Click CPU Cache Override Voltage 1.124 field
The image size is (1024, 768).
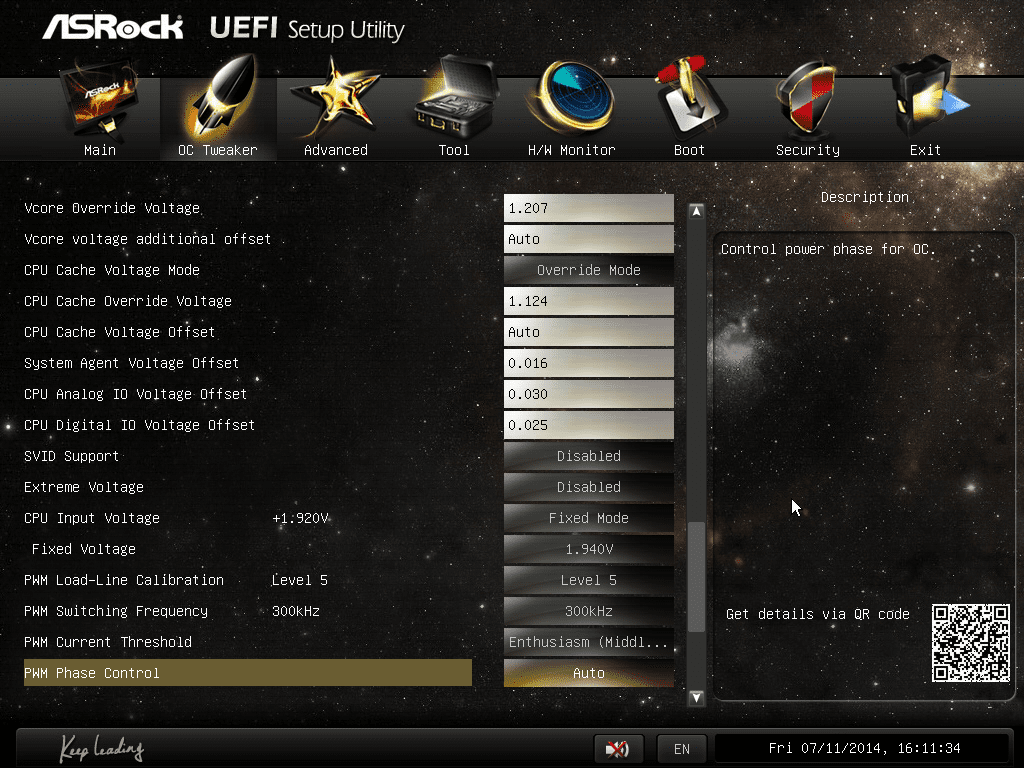[x=588, y=301]
